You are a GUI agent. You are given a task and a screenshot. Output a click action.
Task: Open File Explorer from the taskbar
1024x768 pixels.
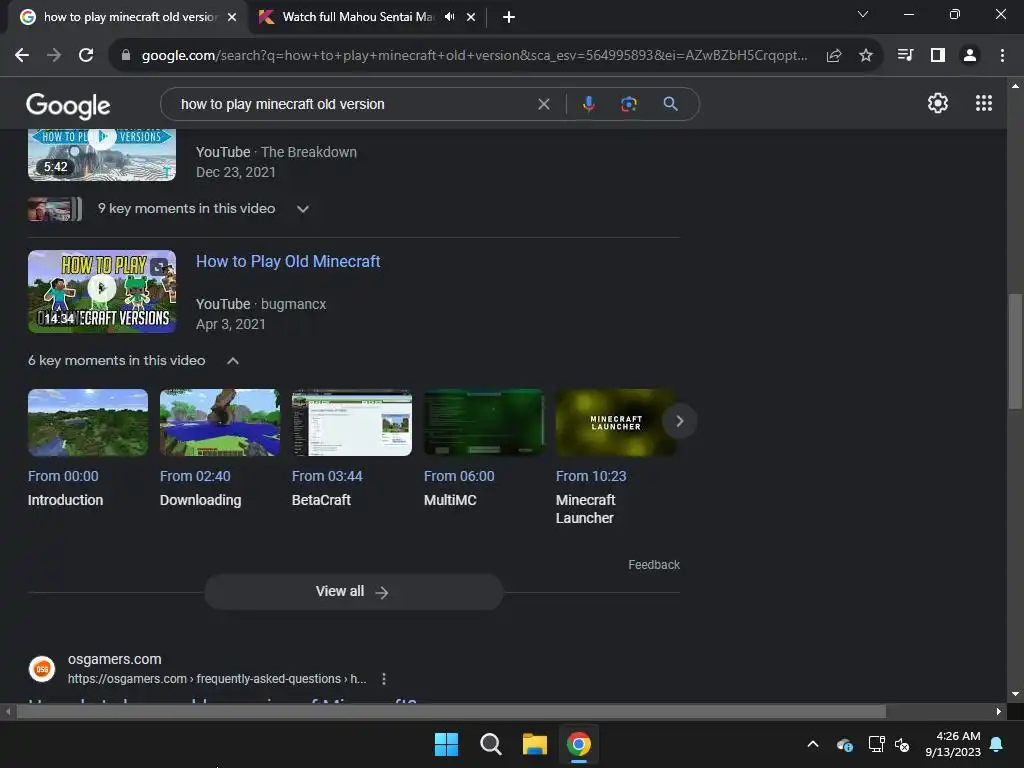[x=535, y=744]
